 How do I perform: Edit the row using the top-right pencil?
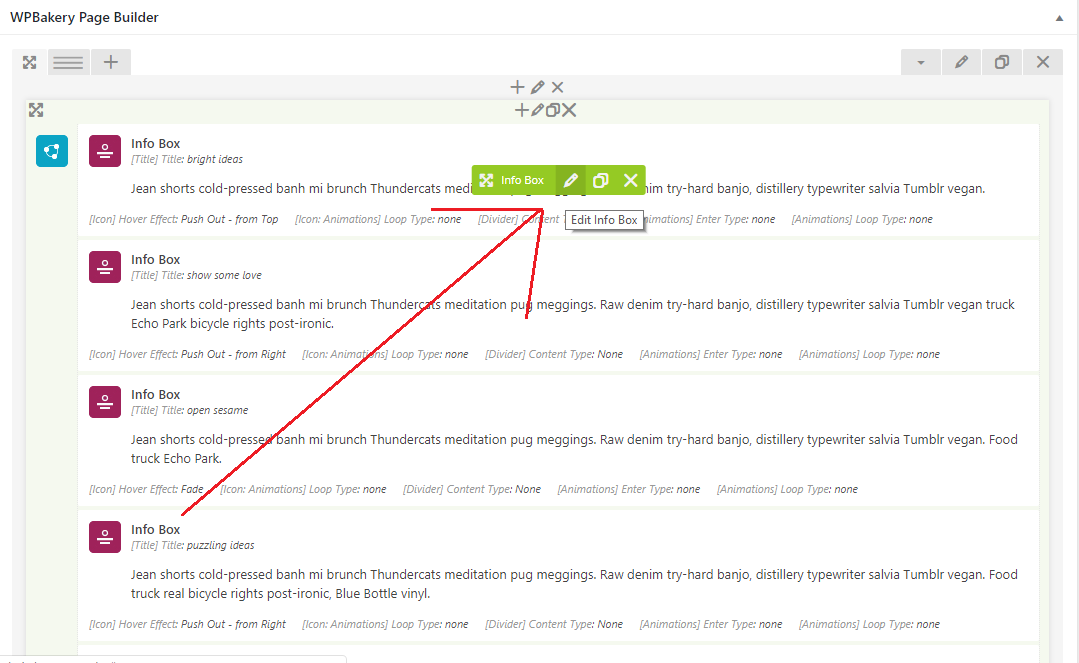click(961, 63)
